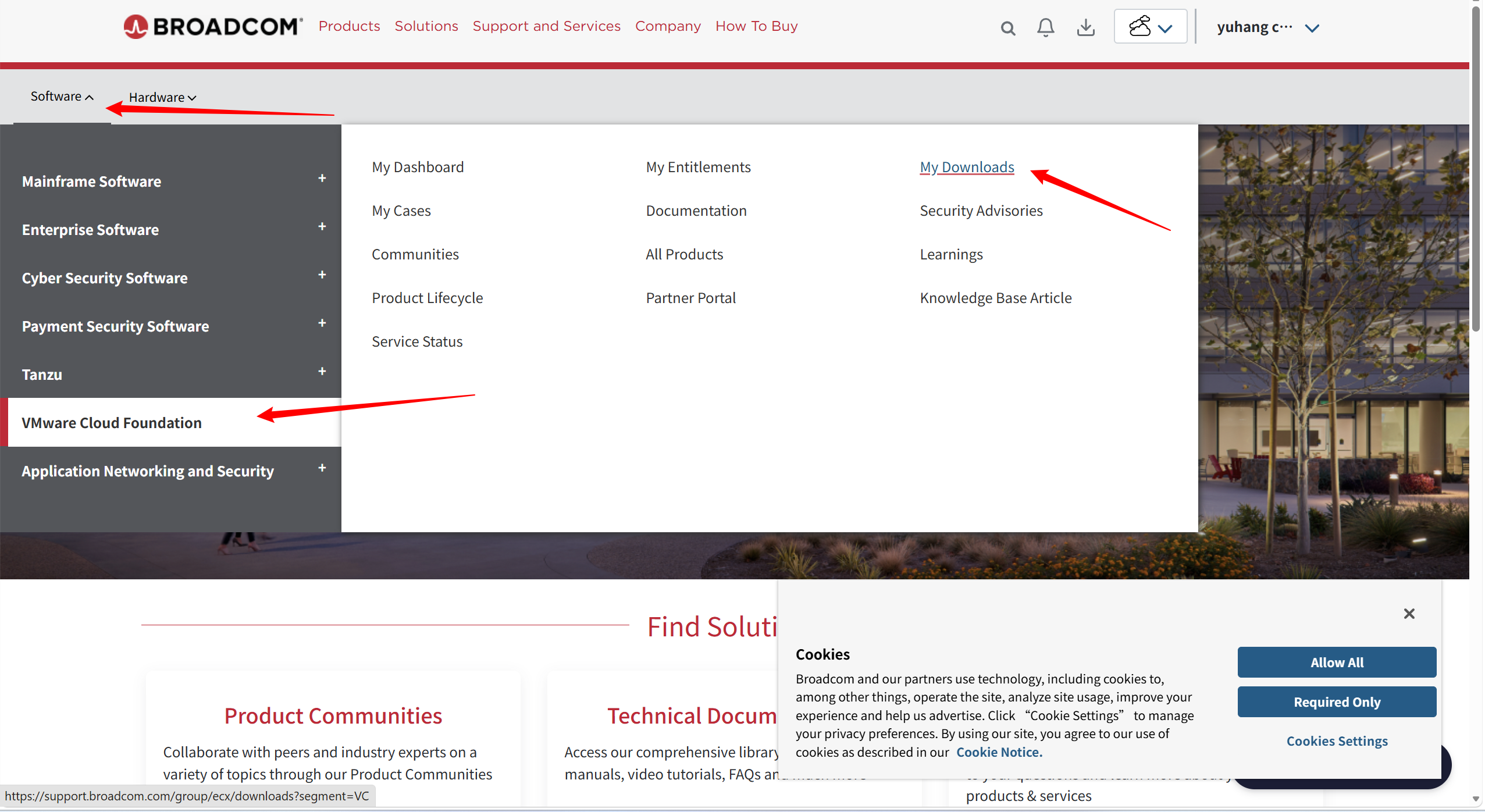Image resolution: width=1485 pixels, height=812 pixels.
Task: Open the My Downloads link
Action: click(x=967, y=168)
